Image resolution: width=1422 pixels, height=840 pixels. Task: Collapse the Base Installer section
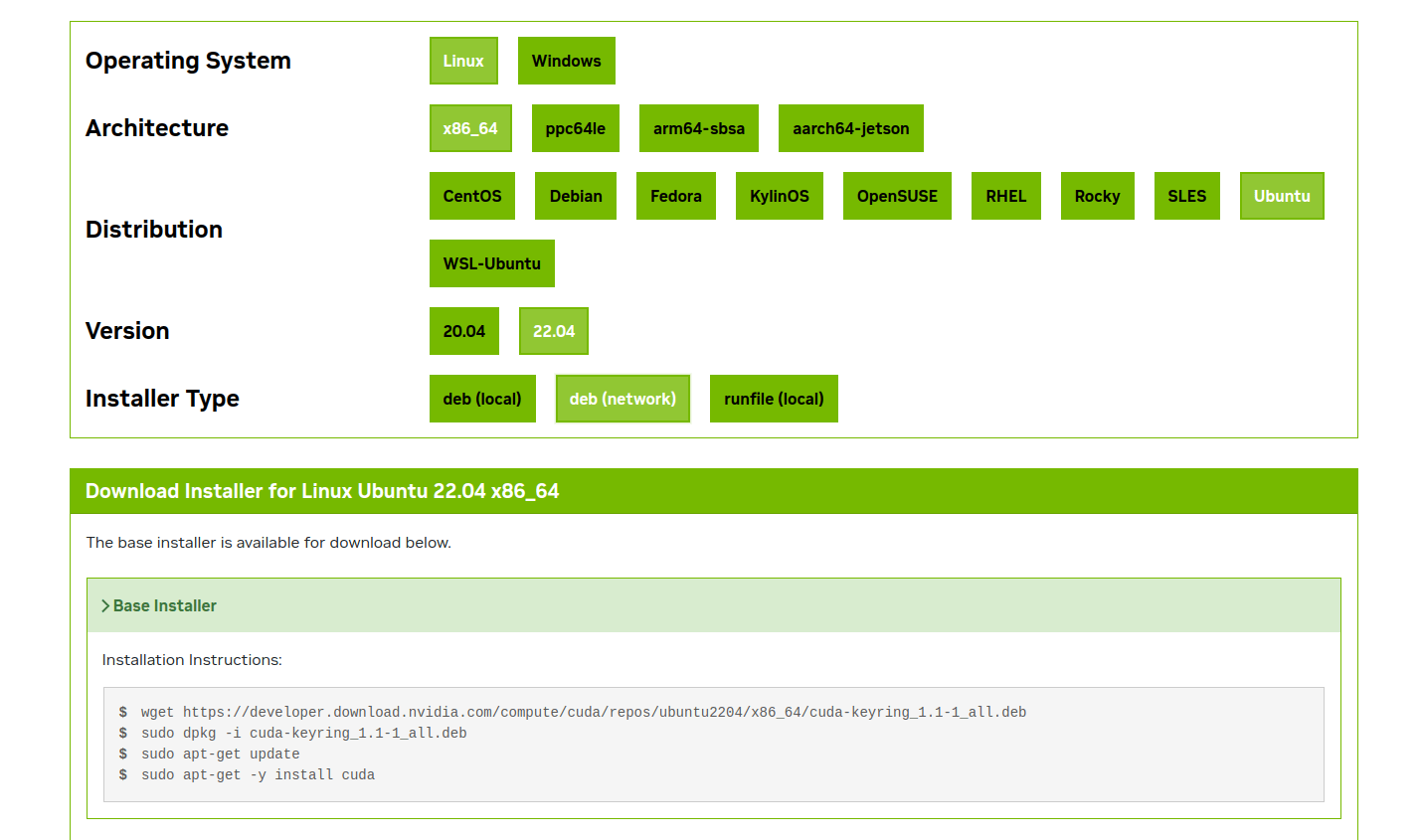[713, 605]
